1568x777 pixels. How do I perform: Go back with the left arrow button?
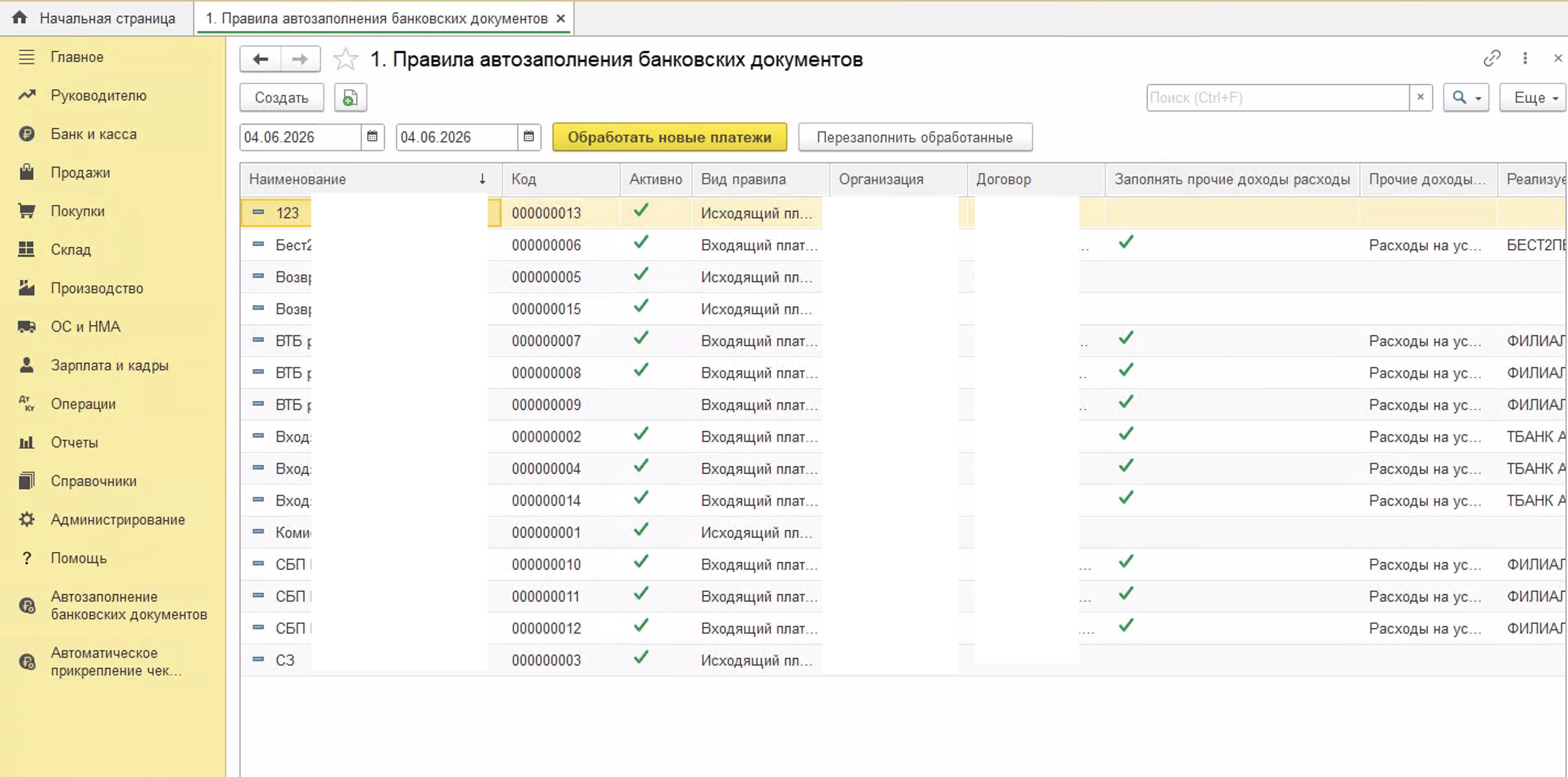[261, 59]
